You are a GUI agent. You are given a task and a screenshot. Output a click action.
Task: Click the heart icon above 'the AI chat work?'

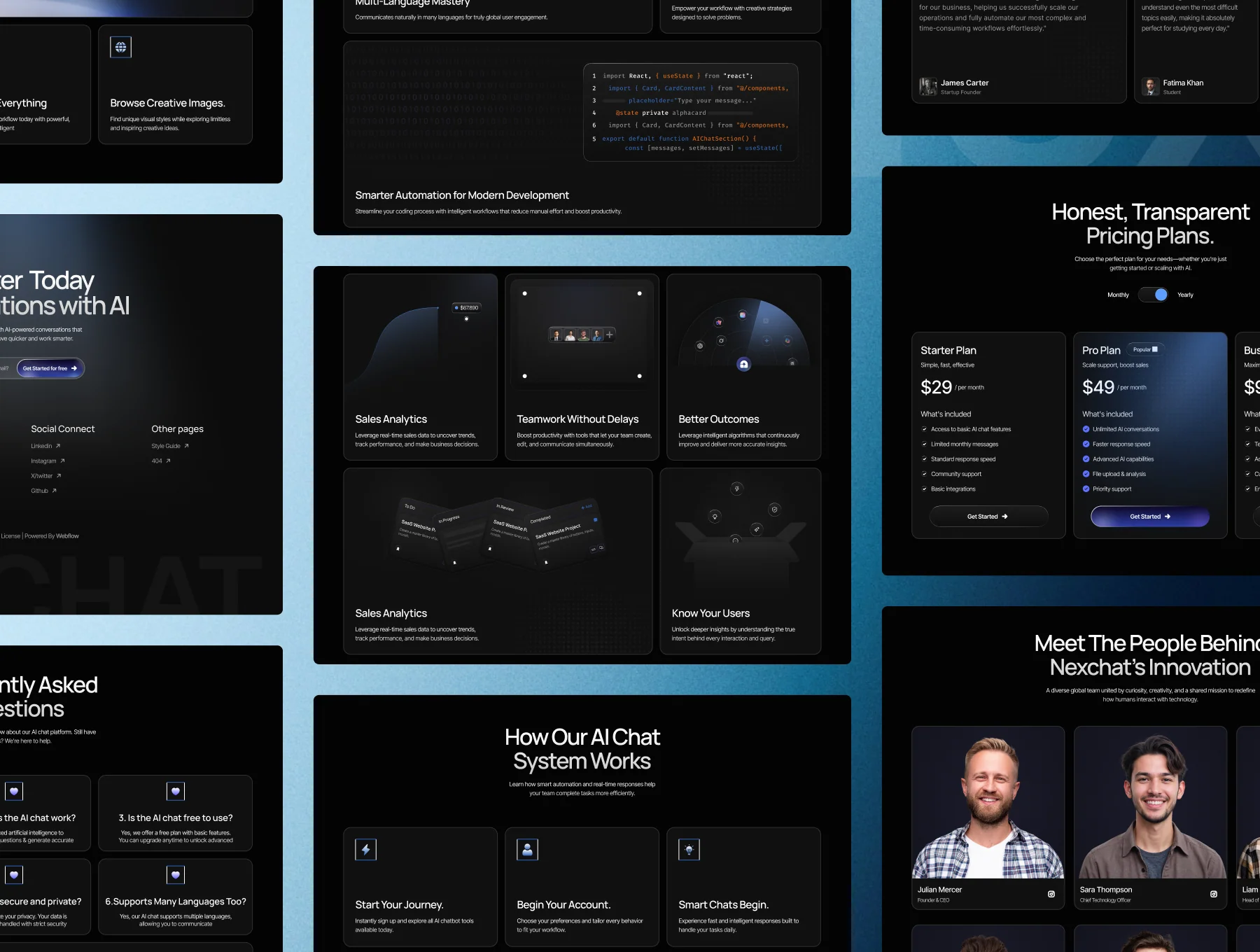14,792
